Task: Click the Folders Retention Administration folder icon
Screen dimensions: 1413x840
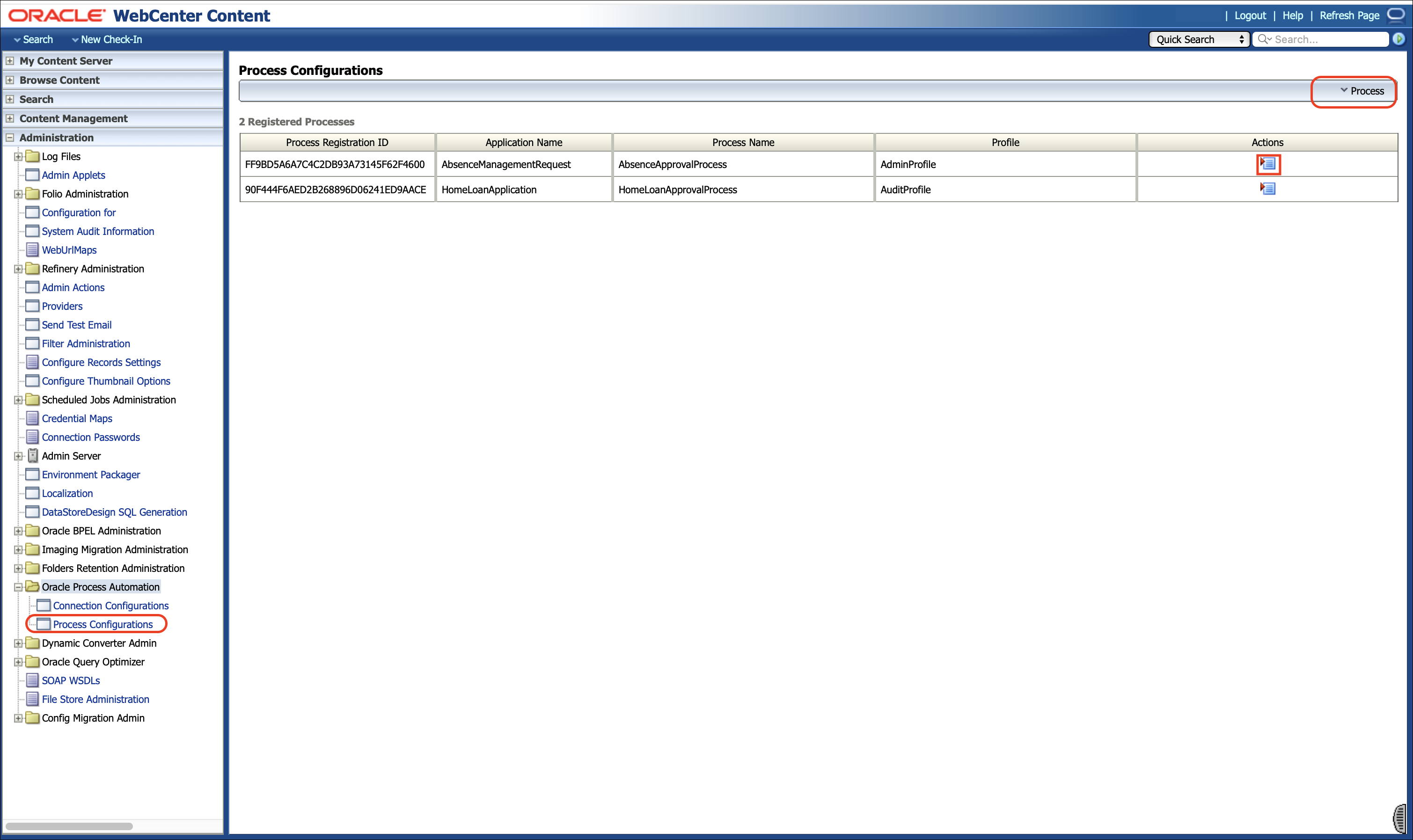Action: (x=33, y=568)
